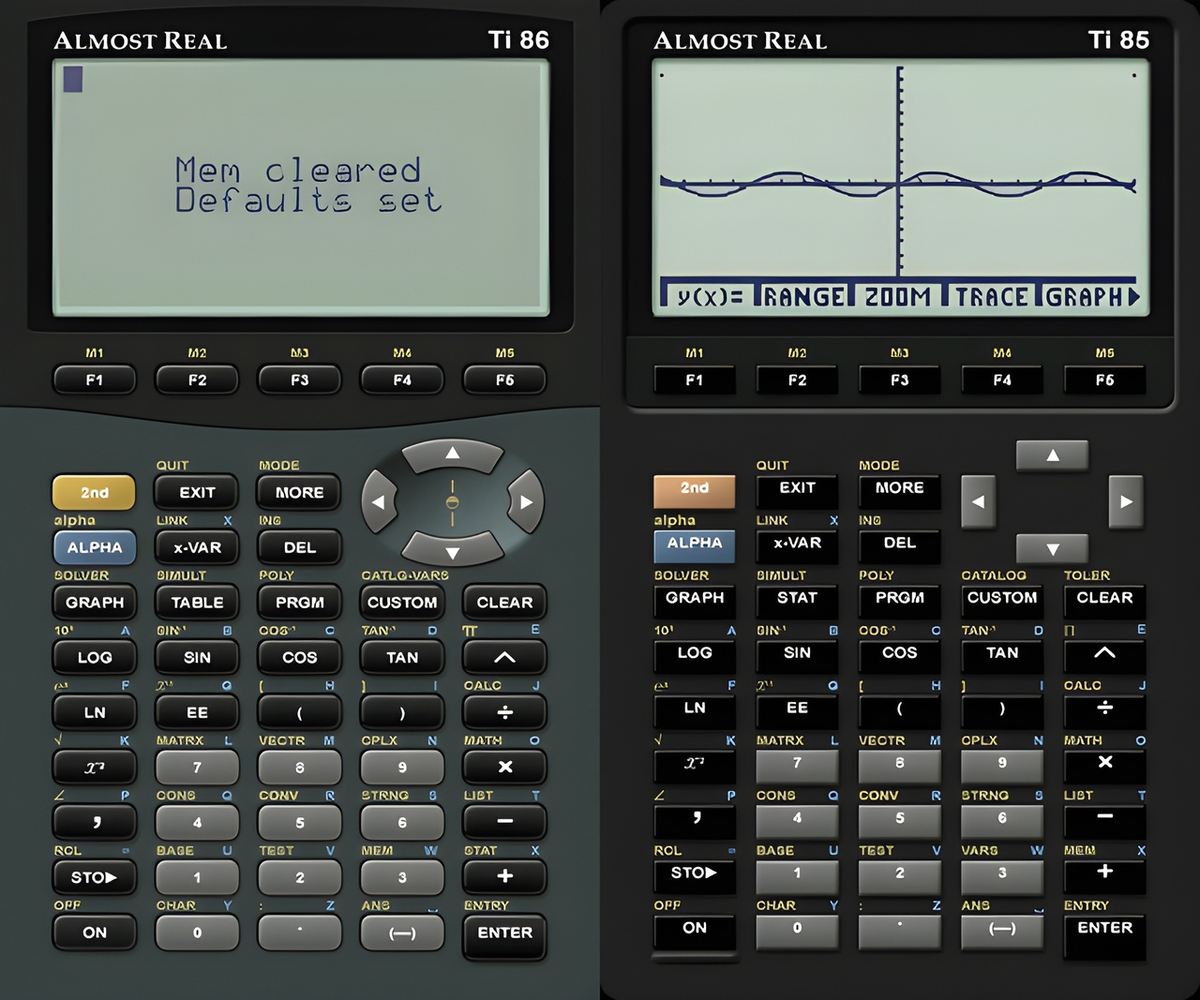
Task: Toggle the yellow 2nd key on the Ti 86
Action: click(94, 492)
